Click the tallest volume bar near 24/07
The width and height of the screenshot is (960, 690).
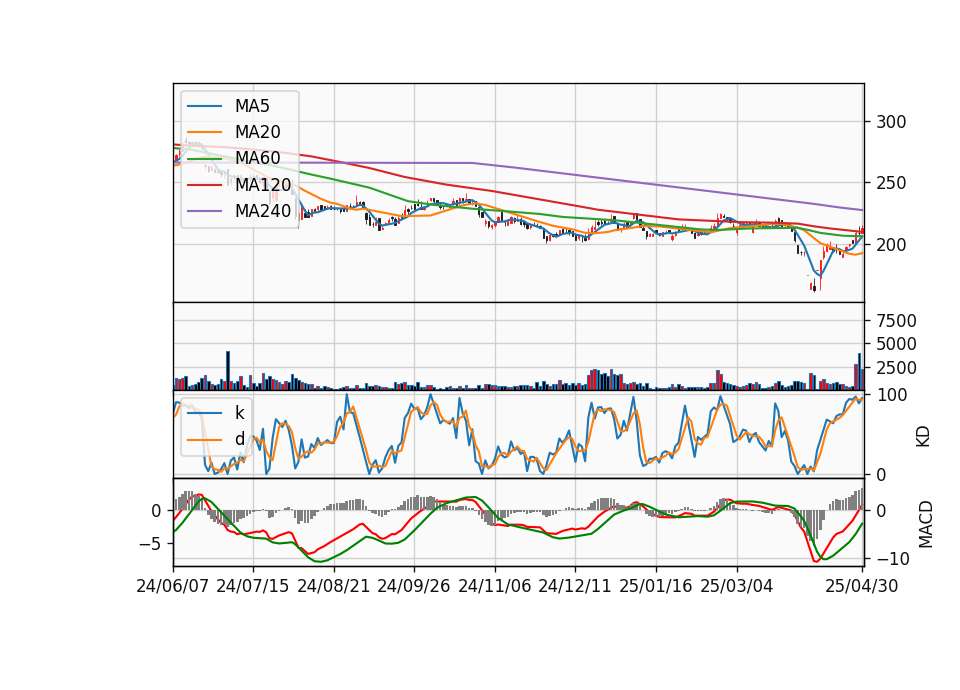[228, 370]
